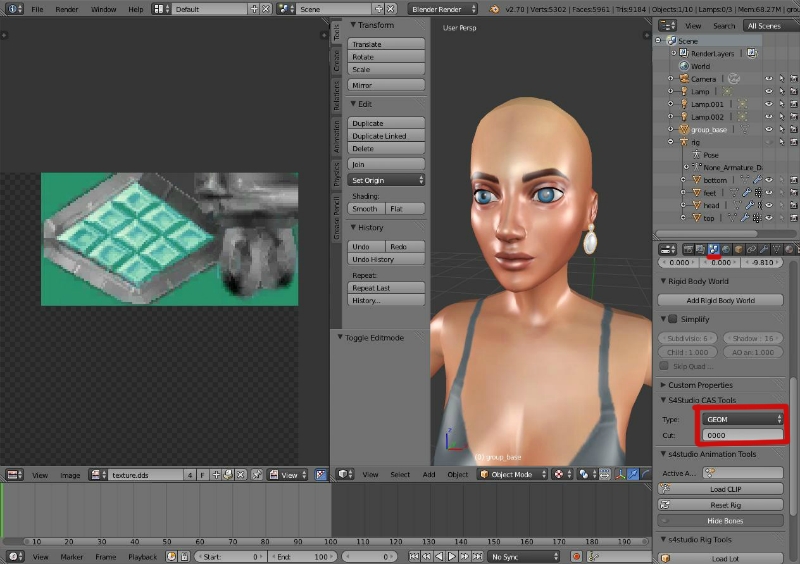
Task: Click the Undo History button
Action: click(x=386, y=259)
